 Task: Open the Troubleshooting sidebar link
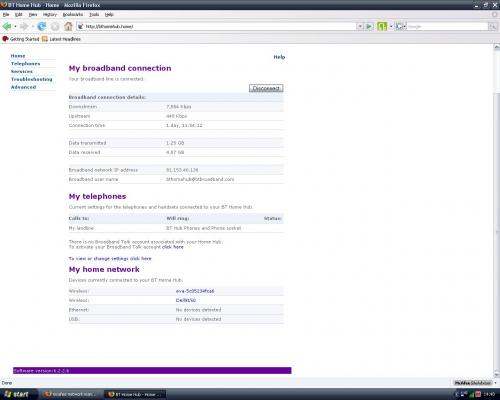32,79
